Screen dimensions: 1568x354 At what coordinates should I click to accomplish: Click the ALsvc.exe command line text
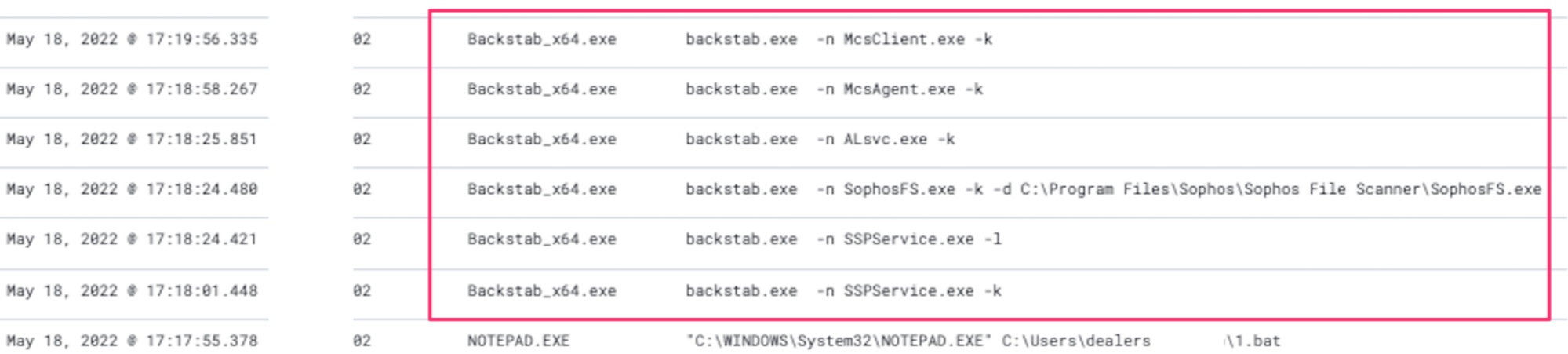(x=820, y=139)
